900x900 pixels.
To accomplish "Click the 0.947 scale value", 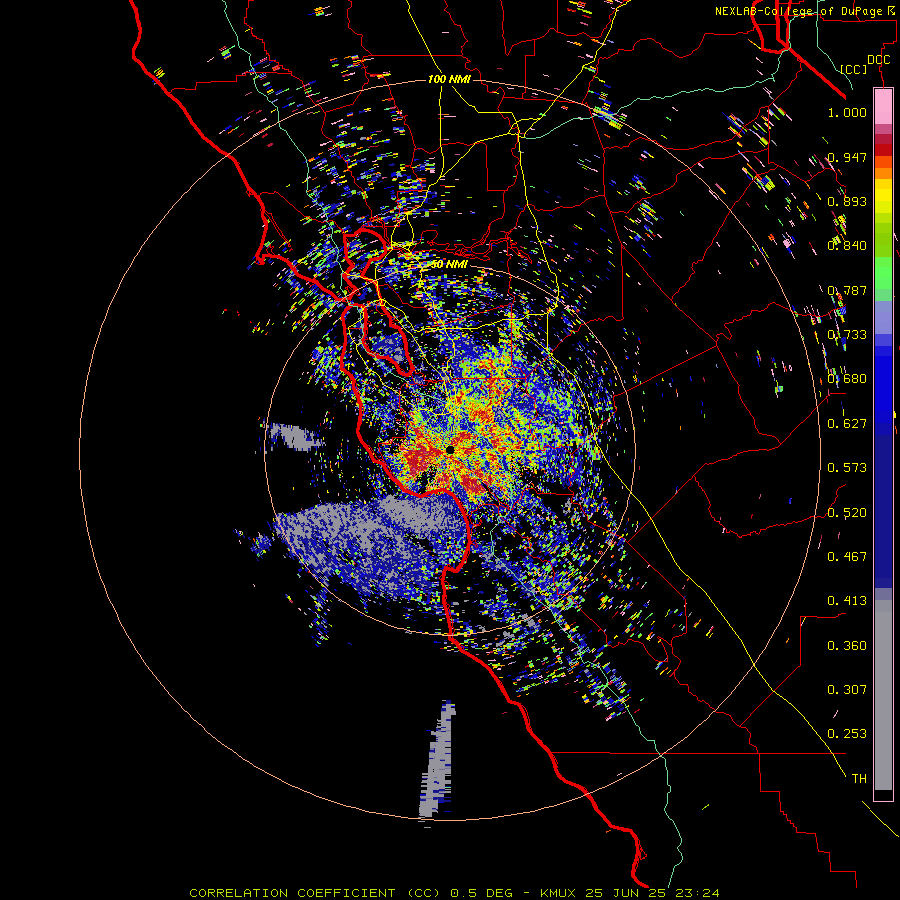I will [x=847, y=157].
